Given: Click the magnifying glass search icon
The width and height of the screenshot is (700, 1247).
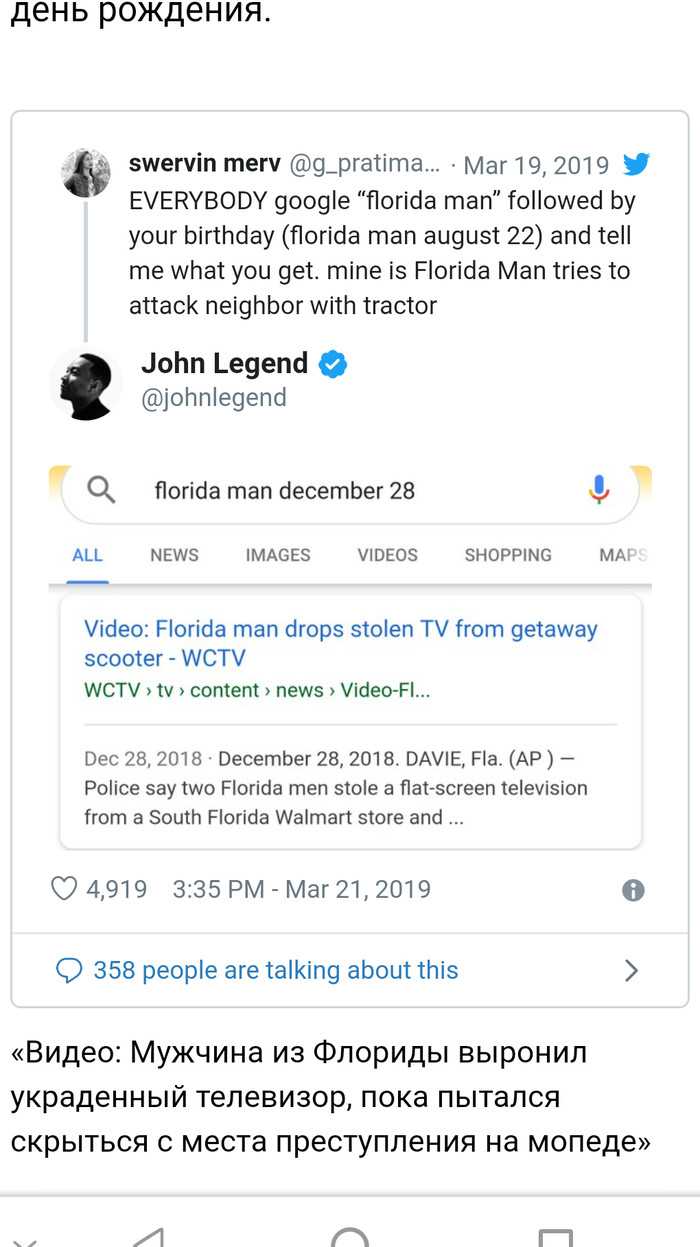Looking at the screenshot, I should (101, 490).
